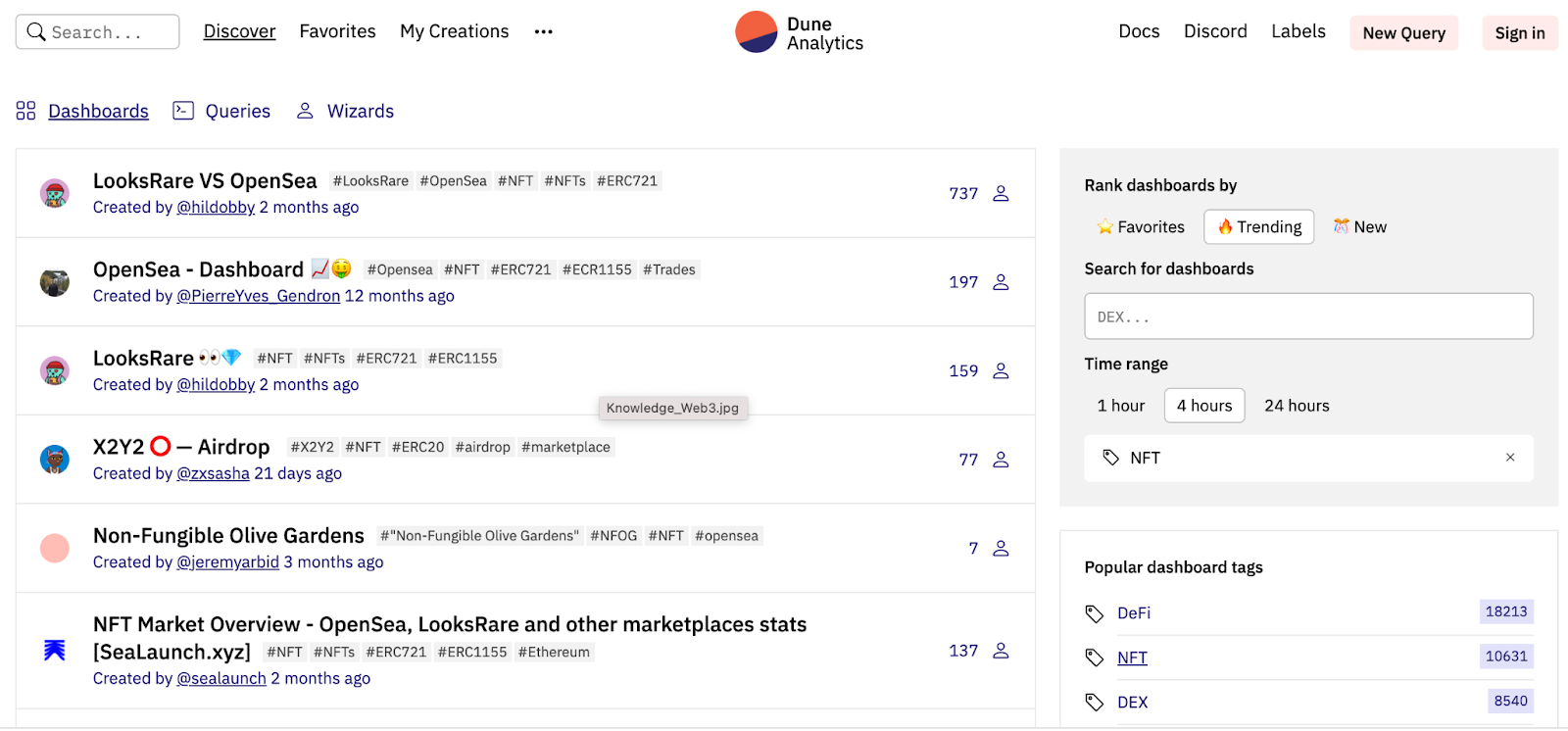The height and width of the screenshot is (731, 1568).
Task: Open @PierreYves_Gendron profile link
Action: coord(259,296)
